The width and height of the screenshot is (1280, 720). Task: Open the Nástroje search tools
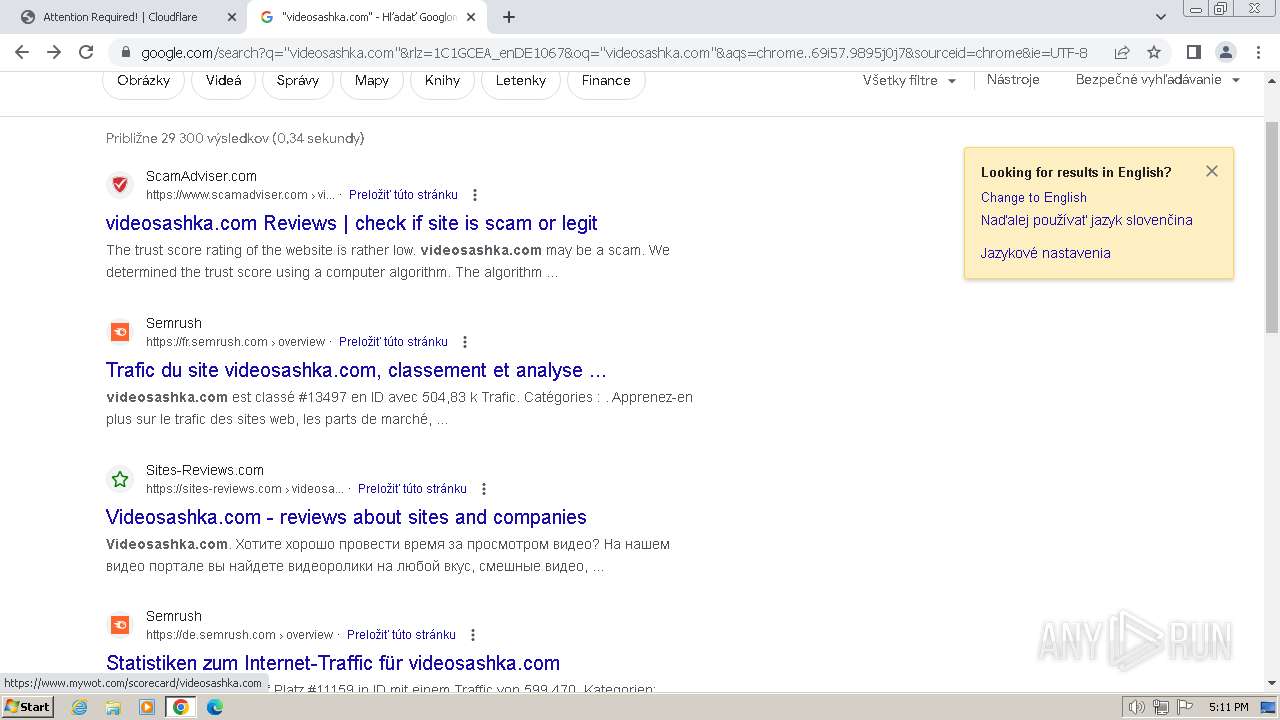click(x=1013, y=80)
